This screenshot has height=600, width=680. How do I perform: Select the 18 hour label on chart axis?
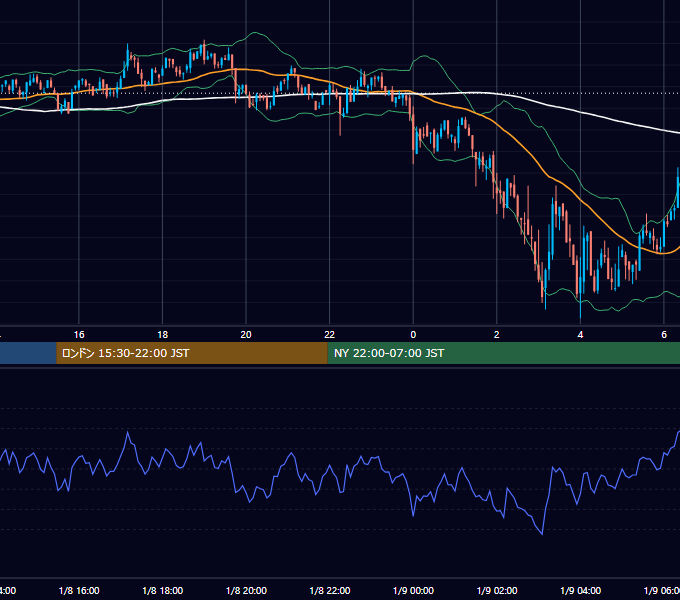tap(163, 335)
